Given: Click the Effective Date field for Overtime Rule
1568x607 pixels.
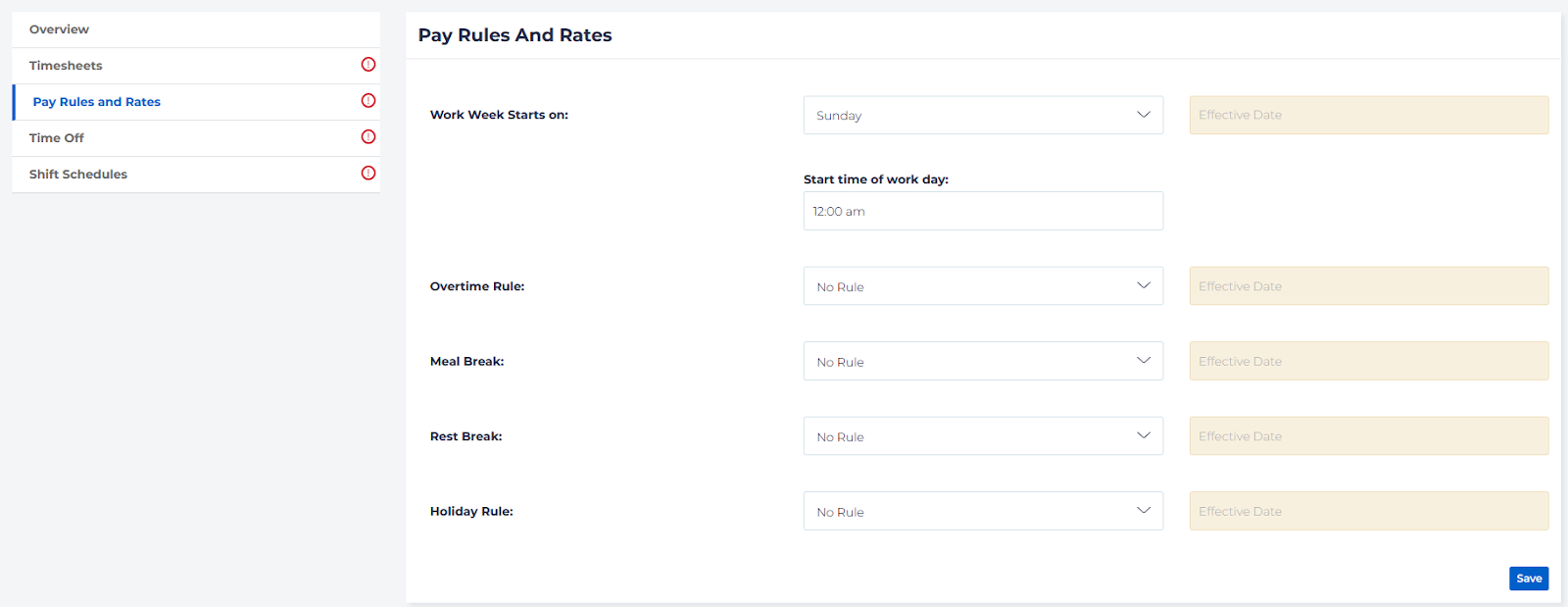Looking at the screenshot, I should tap(1368, 286).
